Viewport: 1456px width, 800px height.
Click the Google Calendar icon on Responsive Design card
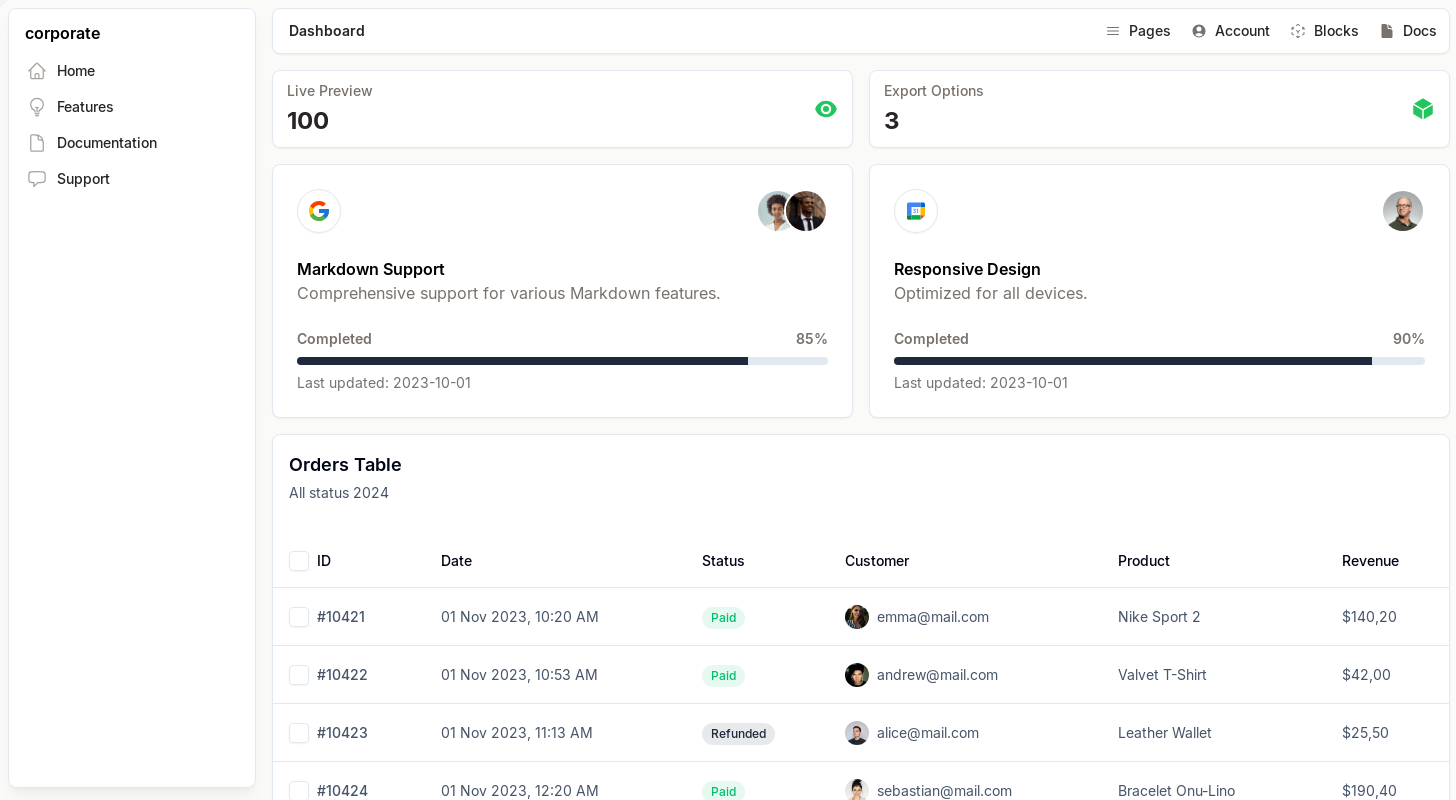[916, 211]
